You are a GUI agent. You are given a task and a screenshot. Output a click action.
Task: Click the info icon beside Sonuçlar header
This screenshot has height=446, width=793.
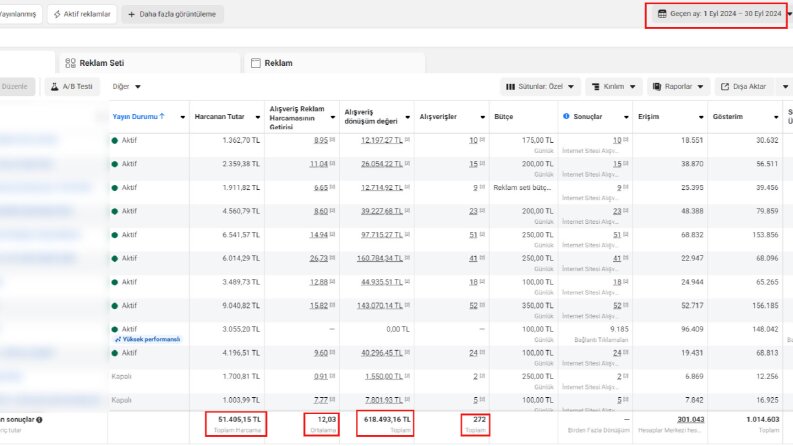click(x=566, y=116)
